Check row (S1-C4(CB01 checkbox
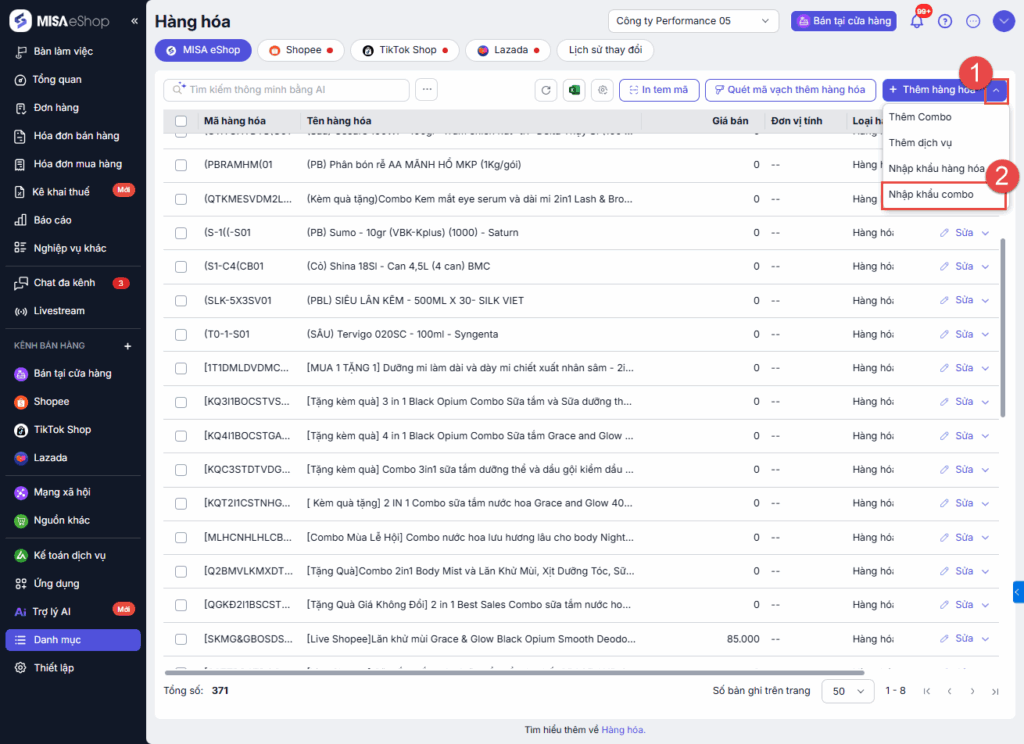Viewport: 1024px width, 744px height. [181, 267]
